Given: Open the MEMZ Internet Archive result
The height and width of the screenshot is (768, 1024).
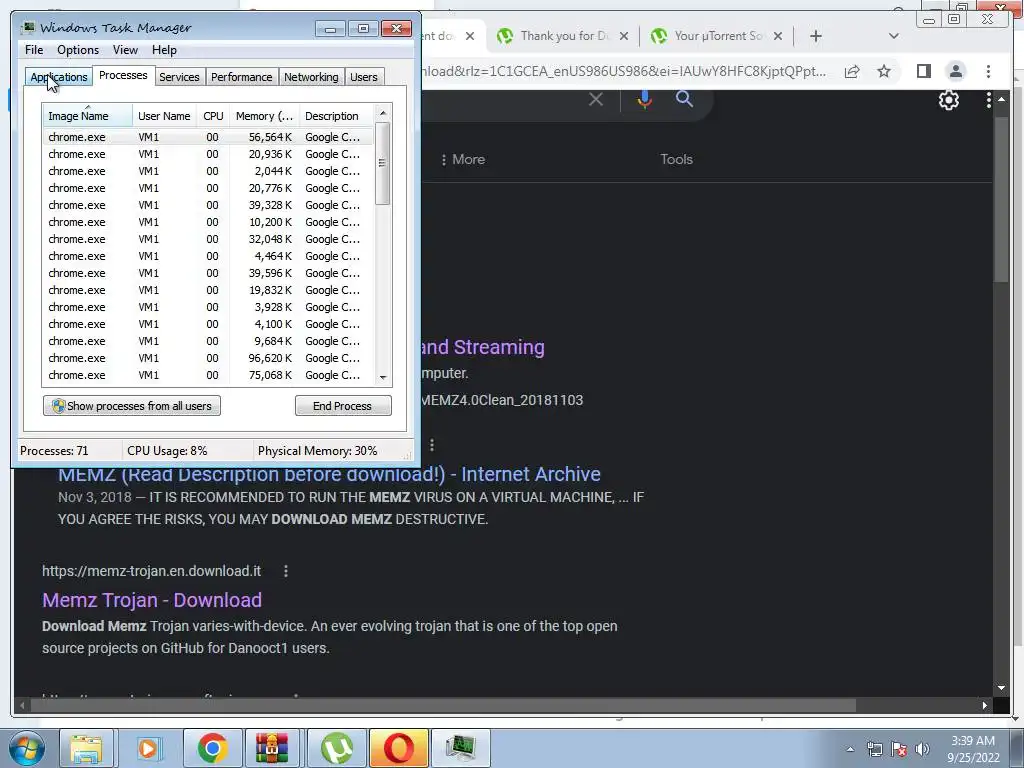Looking at the screenshot, I should pos(329,473).
